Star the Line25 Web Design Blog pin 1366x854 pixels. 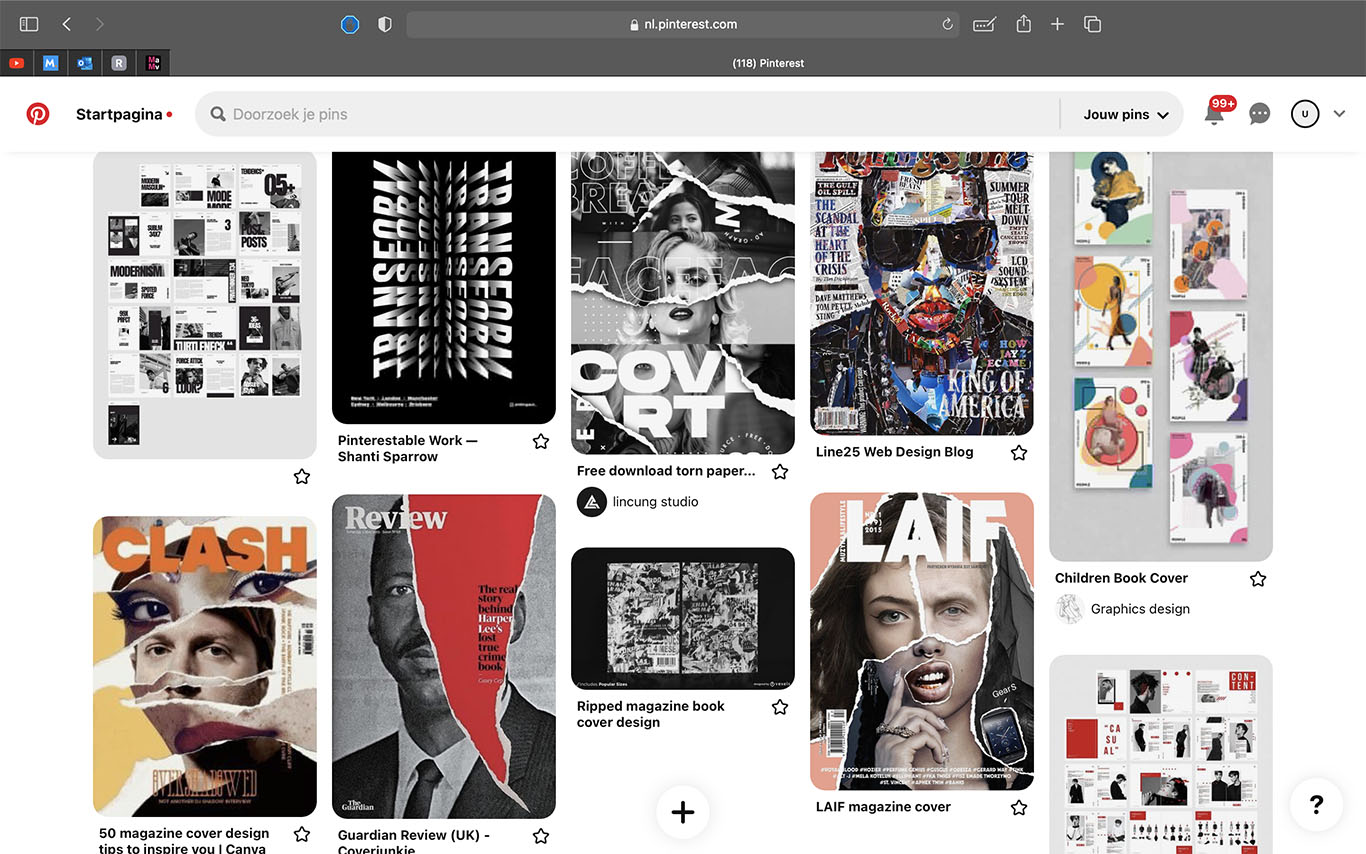pyautogui.click(x=1019, y=452)
